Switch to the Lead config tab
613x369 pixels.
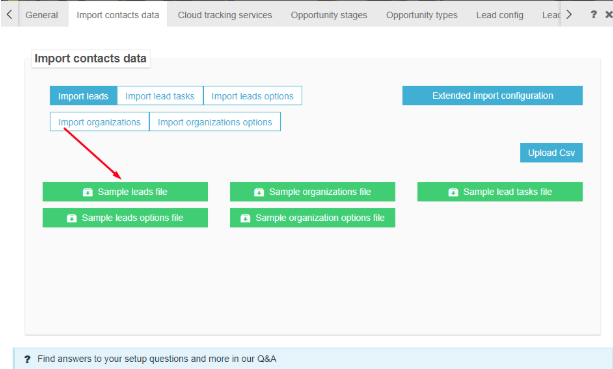[x=500, y=15]
